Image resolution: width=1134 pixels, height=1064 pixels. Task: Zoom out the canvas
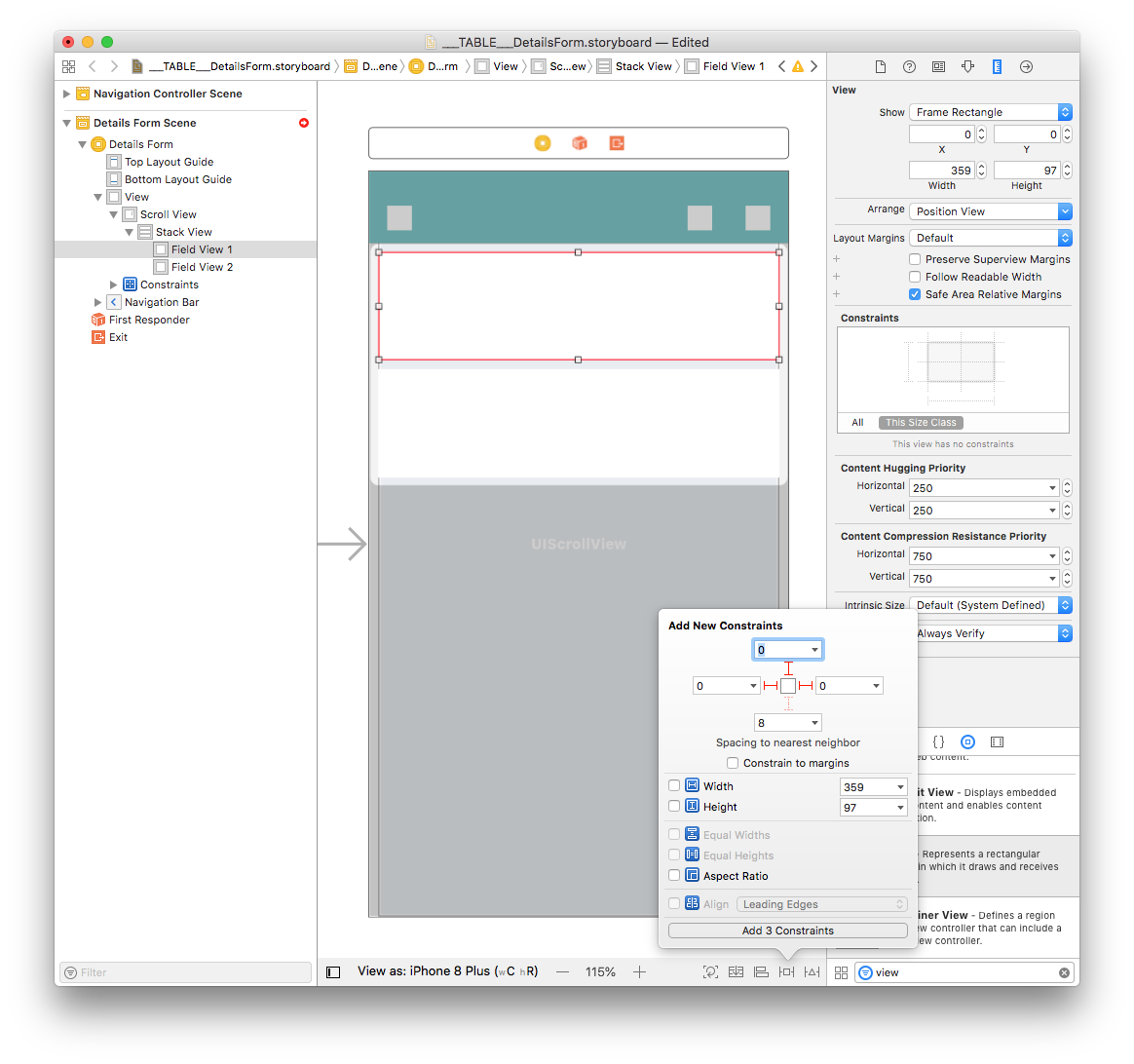click(x=563, y=972)
